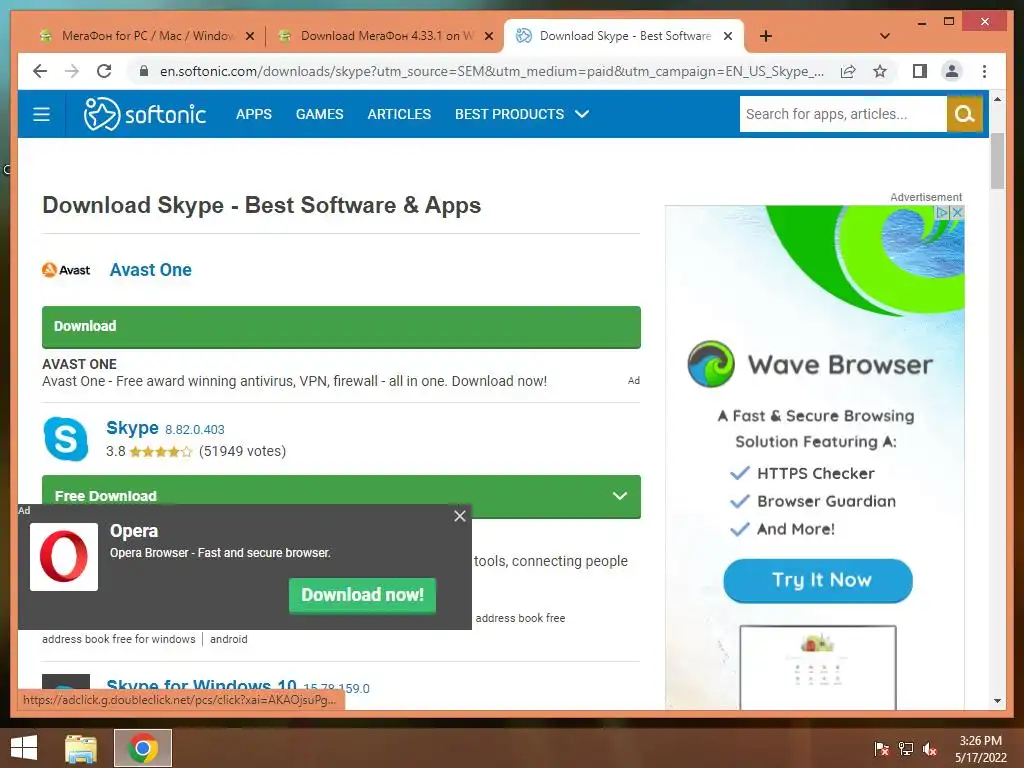
Task: Click the Wave Browser logo
Action: point(711,364)
